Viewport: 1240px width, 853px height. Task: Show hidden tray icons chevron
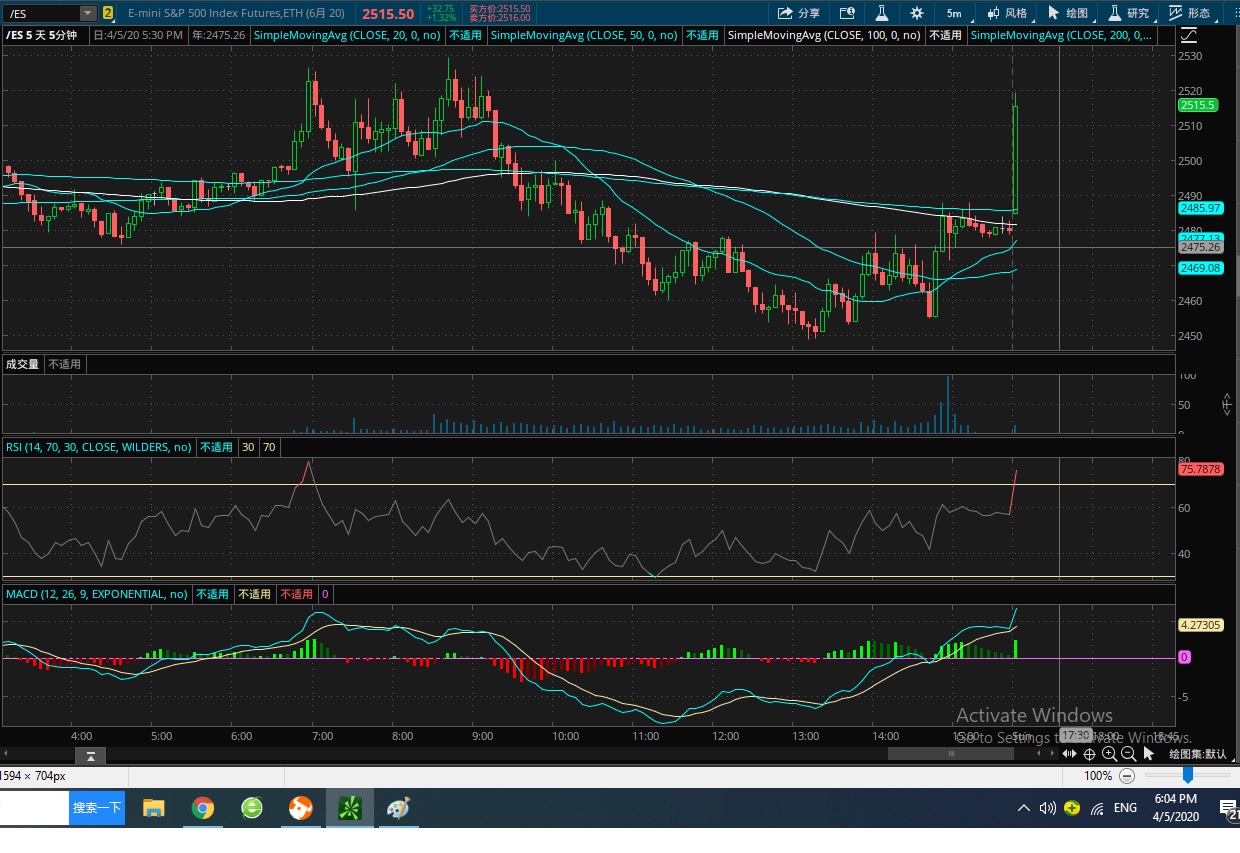pos(1023,808)
